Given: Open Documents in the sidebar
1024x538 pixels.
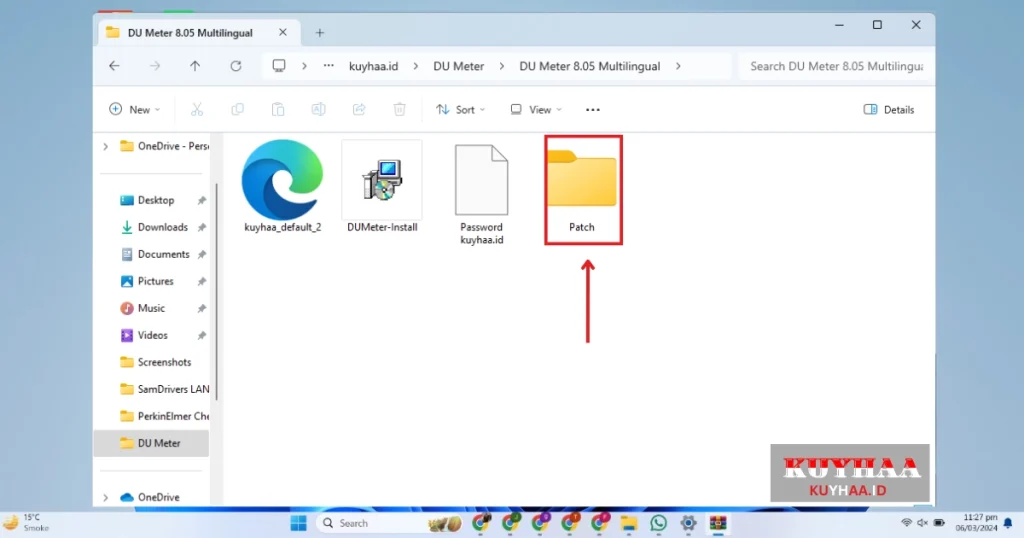Looking at the screenshot, I should point(155,254).
